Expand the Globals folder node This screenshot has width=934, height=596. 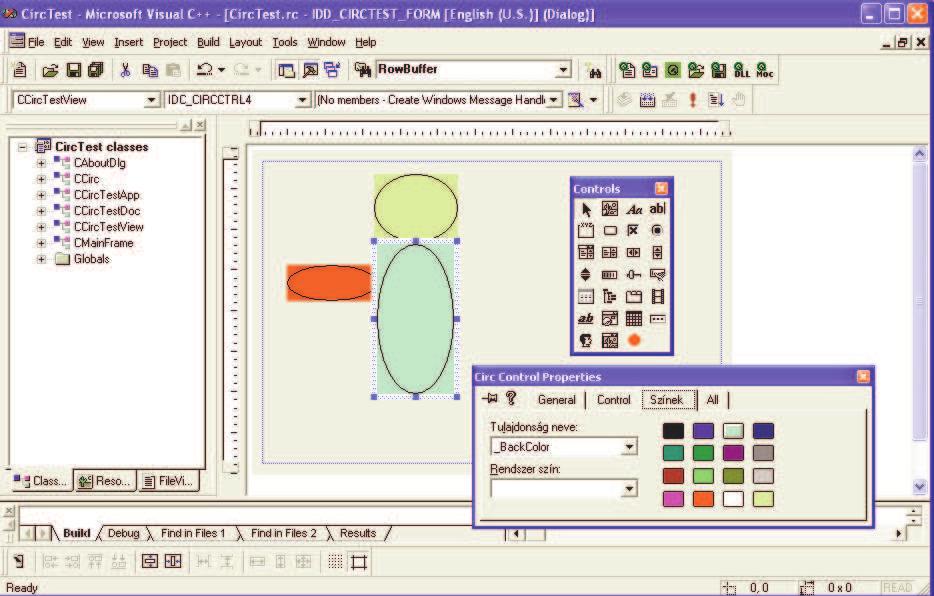[41, 259]
